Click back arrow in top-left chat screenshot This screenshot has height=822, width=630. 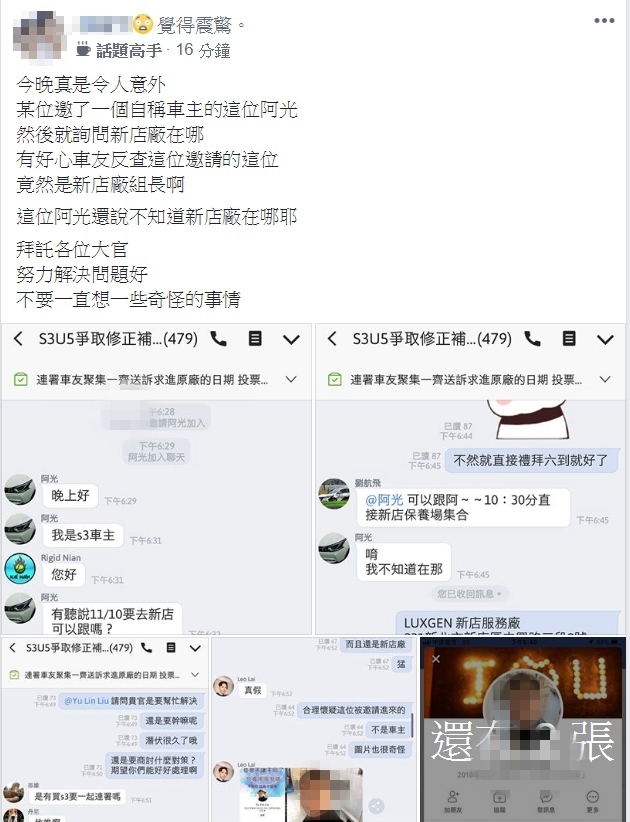(18, 339)
